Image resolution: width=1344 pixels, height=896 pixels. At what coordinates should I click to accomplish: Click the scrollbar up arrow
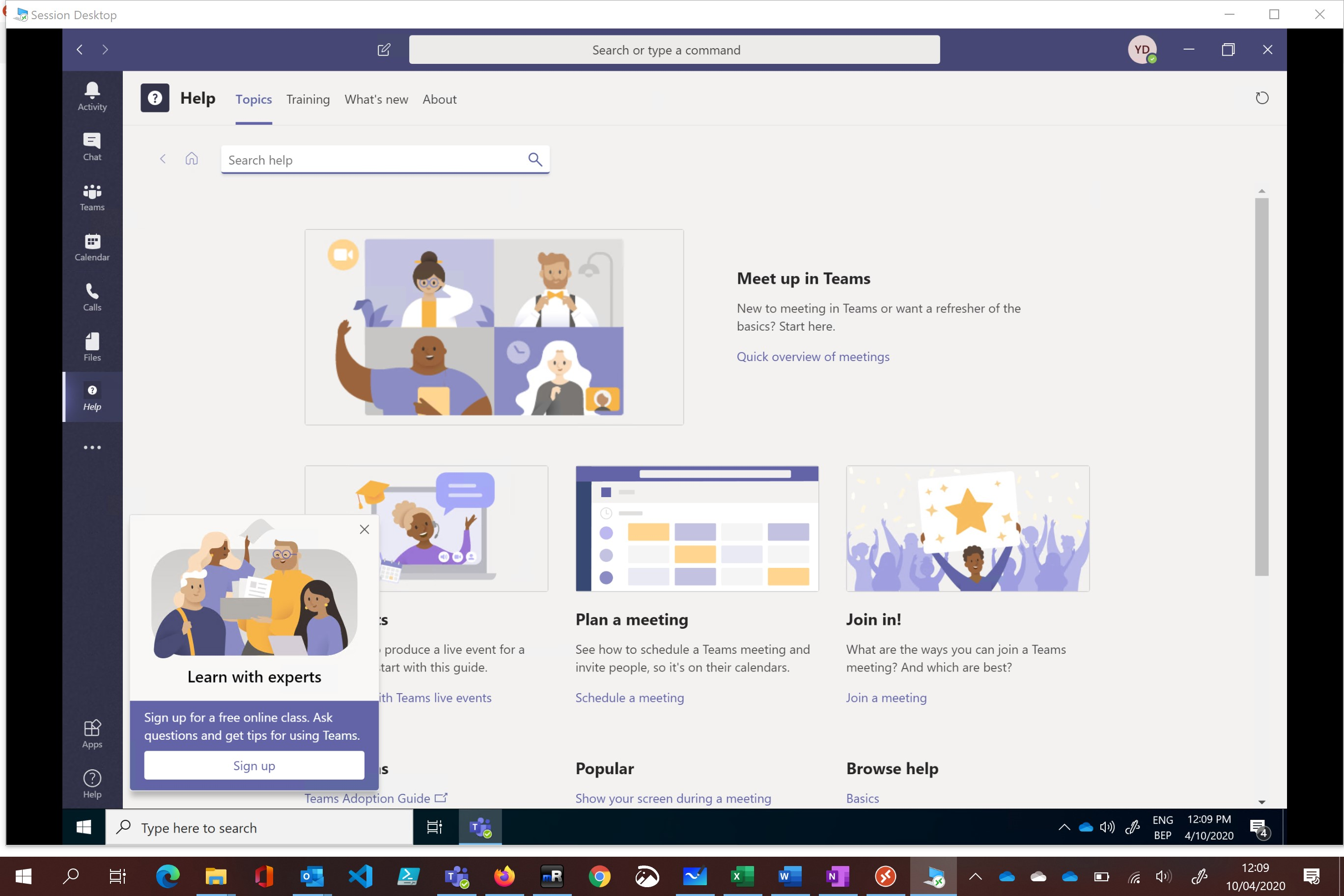[x=1261, y=191]
